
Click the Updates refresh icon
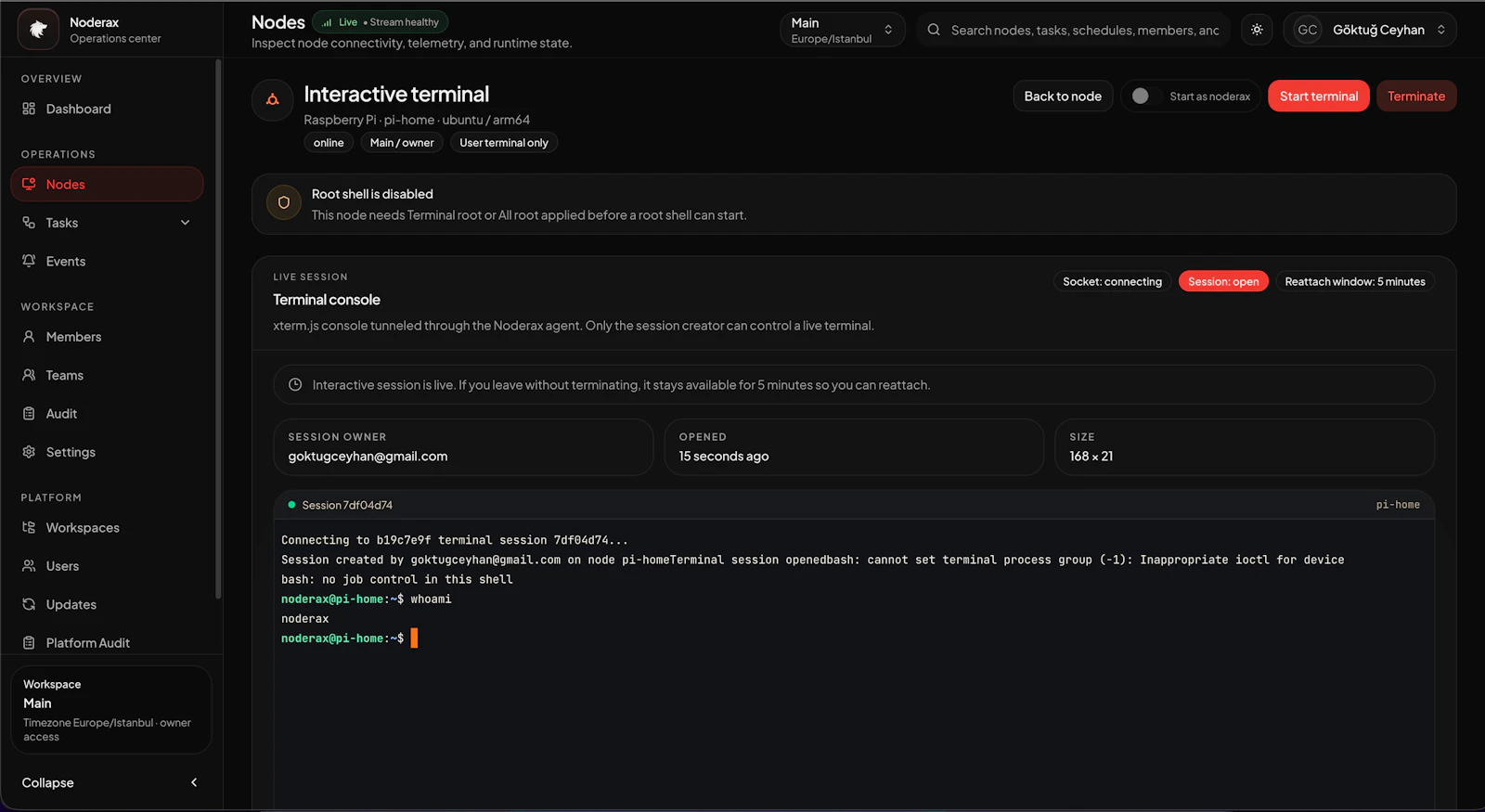pyautogui.click(x=29, y=604)
